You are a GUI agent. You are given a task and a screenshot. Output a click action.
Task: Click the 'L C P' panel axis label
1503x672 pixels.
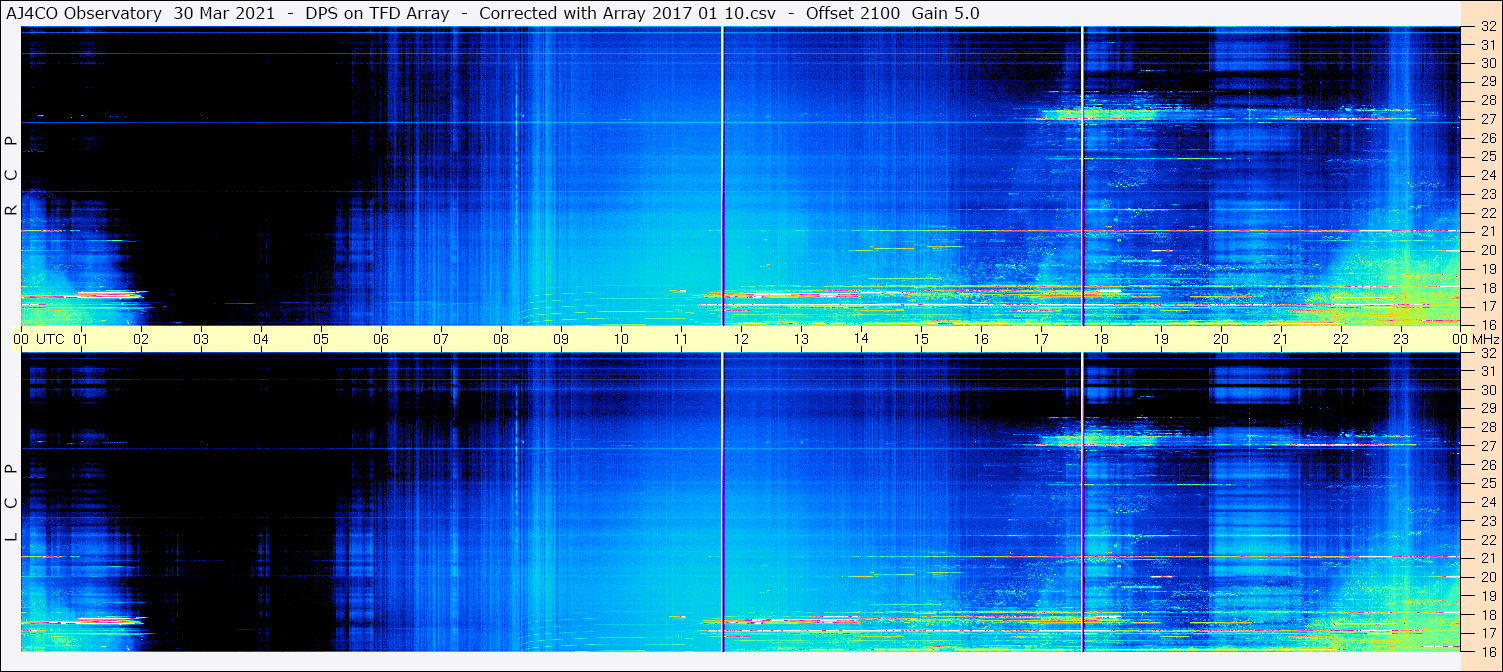click(12, 502)
